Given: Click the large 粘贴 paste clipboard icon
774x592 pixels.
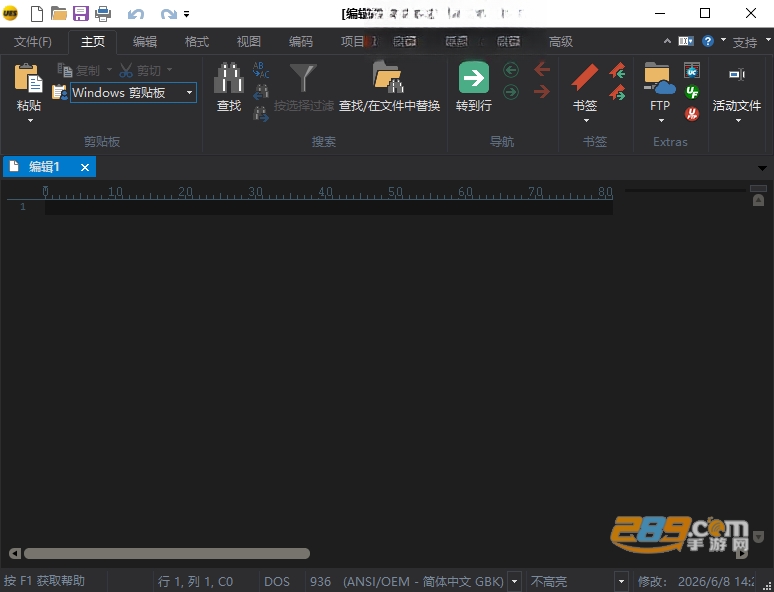Looking at the screenshot, I should pos(28,78).
